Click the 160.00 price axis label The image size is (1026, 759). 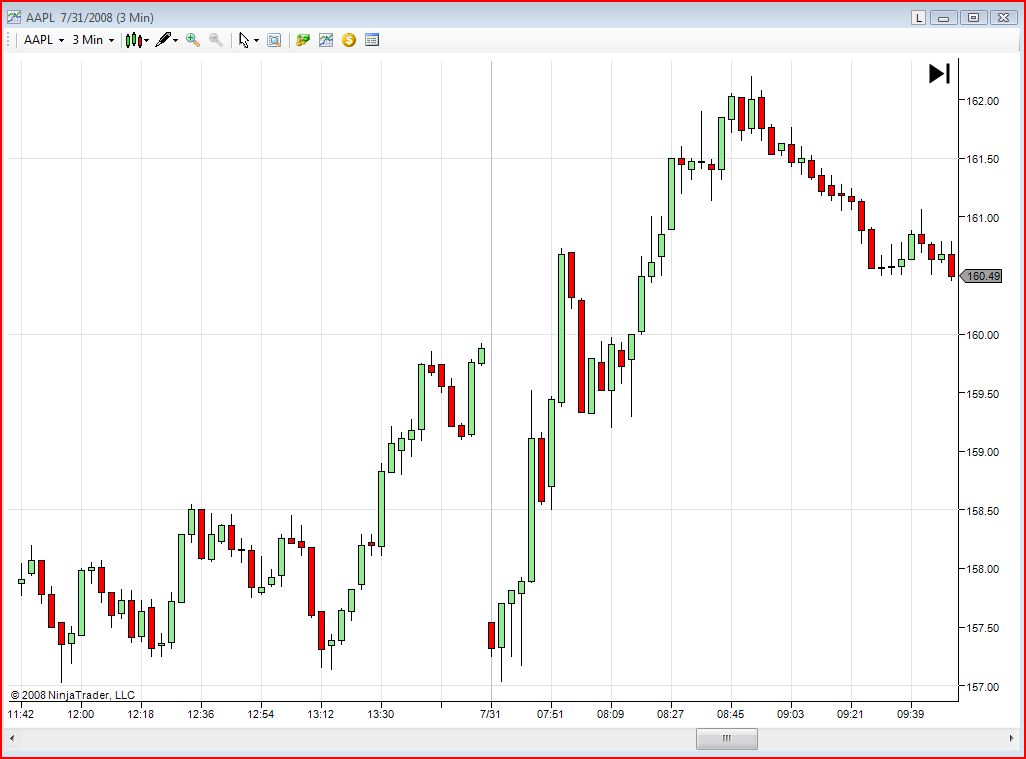(983, 335)
